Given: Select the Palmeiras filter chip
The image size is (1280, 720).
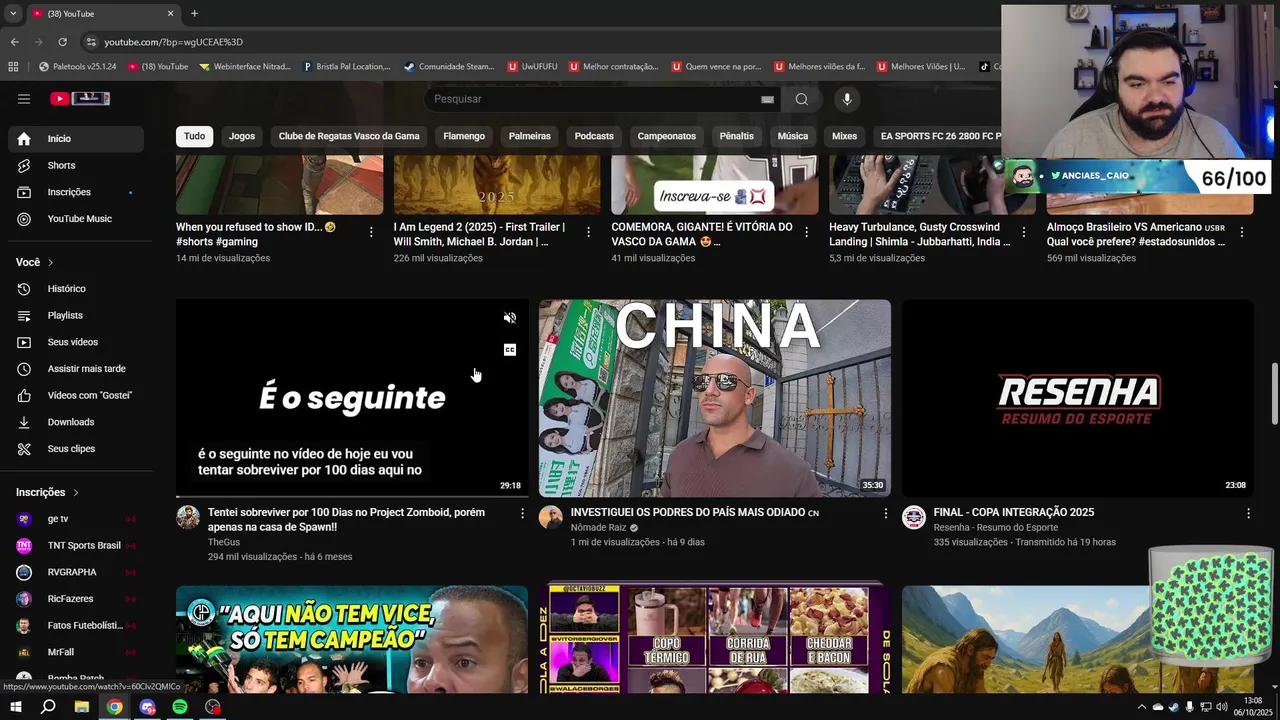Looking at the screenshot, I should point(530,136).
